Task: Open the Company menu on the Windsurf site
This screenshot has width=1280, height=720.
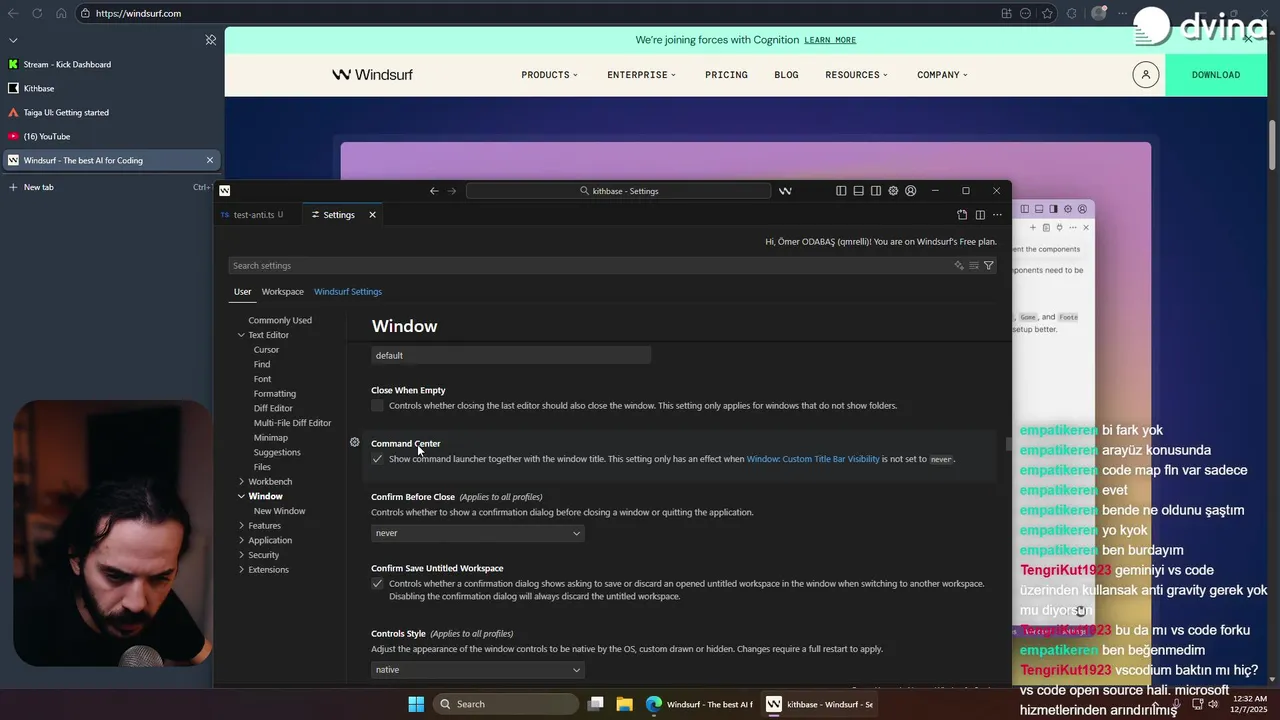Action: (942, 75)
